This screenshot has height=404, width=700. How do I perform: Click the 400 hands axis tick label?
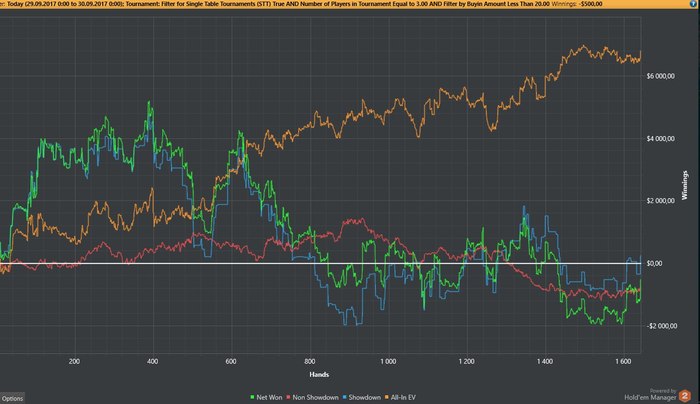pos(152,361)
